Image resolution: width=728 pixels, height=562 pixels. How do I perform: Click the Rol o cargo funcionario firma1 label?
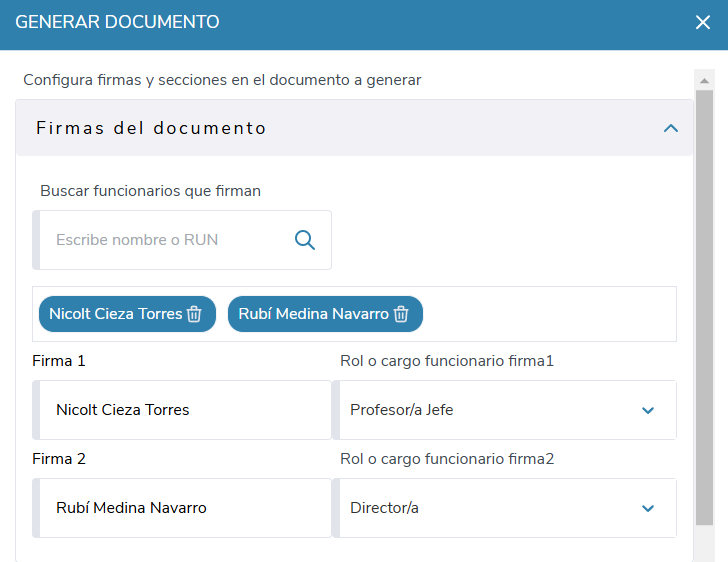coord(447,361)
